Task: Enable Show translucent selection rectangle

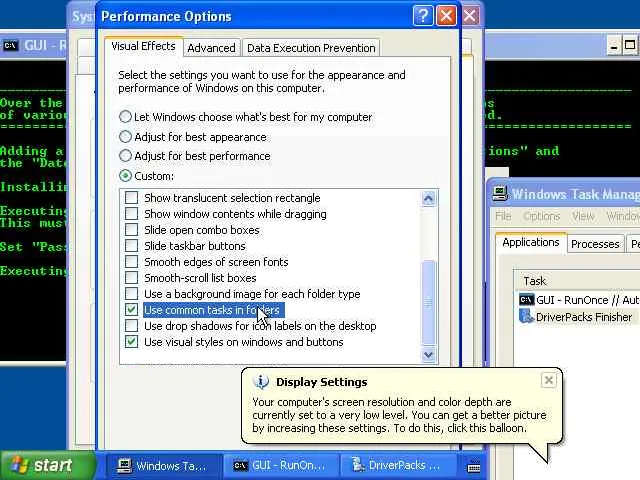Action: click(x=131, y=198)
